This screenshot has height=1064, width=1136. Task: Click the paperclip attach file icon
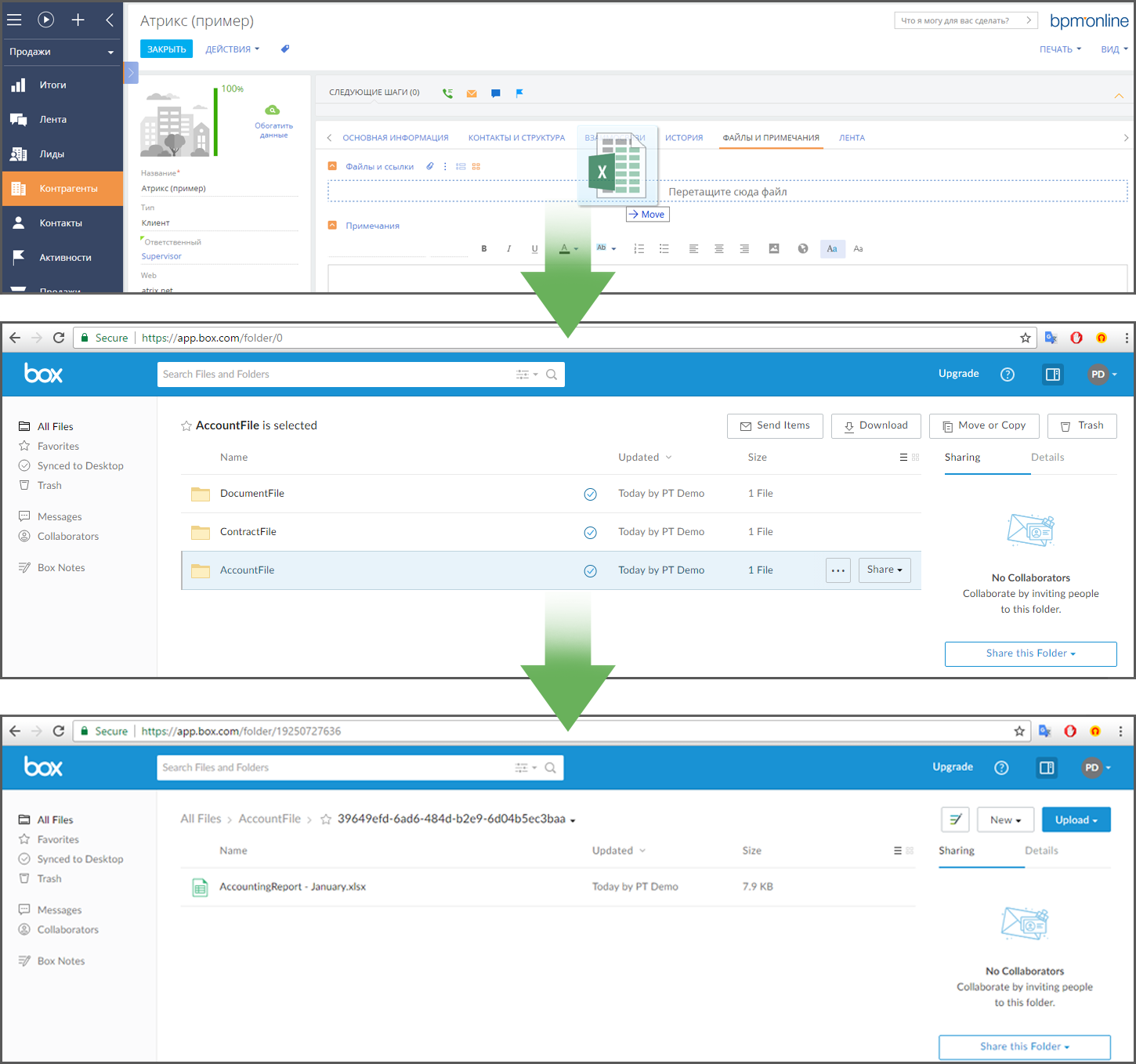click(x=429, y=166)
